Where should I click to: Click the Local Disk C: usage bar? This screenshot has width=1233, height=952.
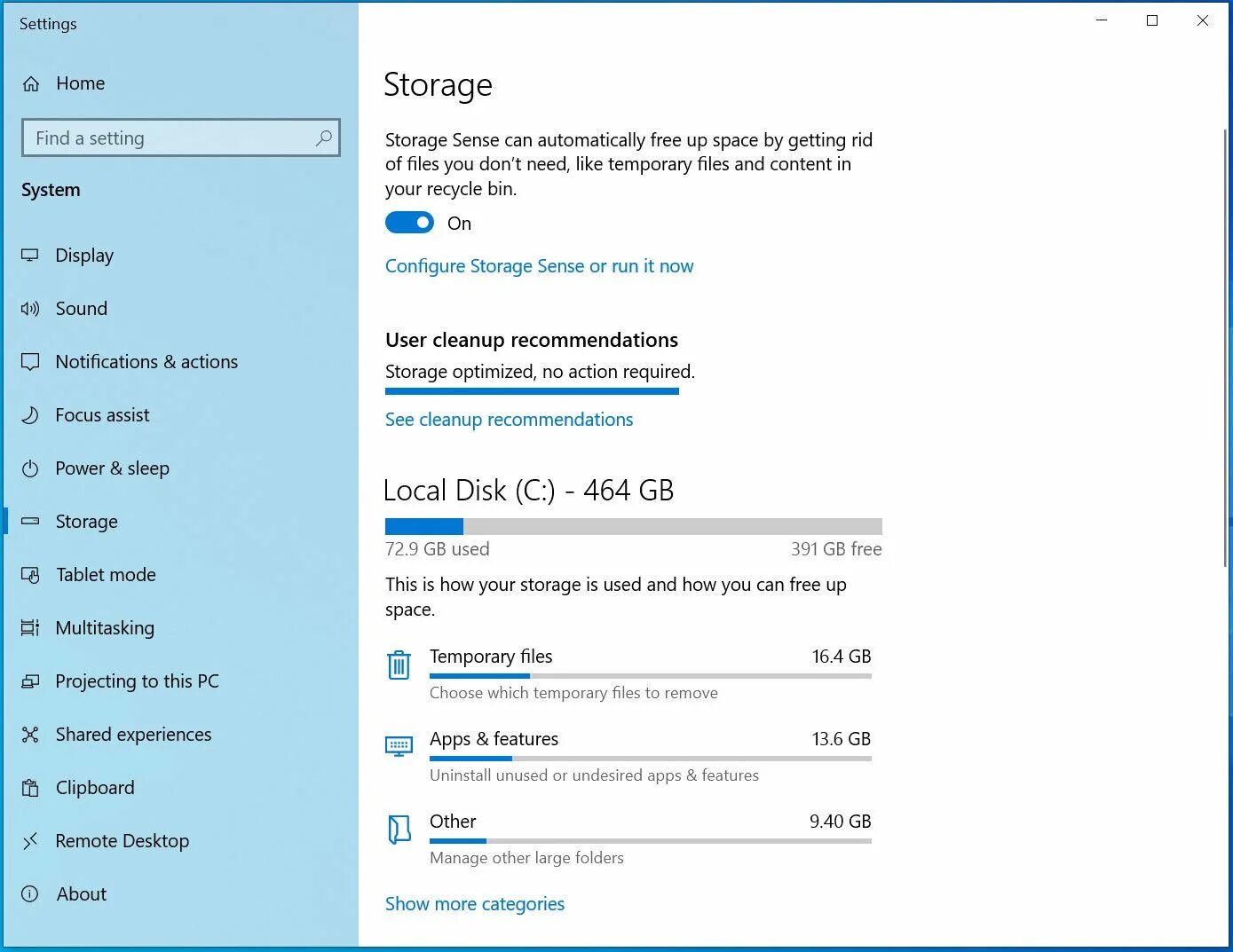click(634, 526)
